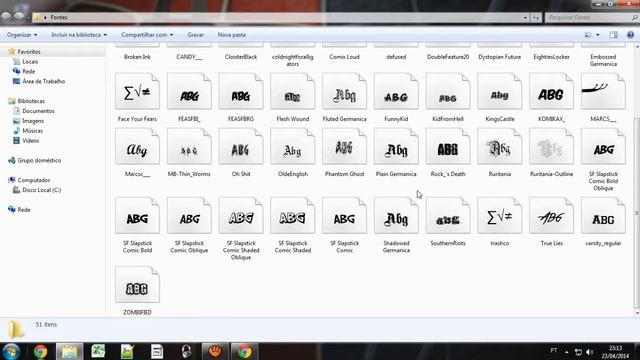
Task: Open the Vídeos library
Action: point(30,140)
